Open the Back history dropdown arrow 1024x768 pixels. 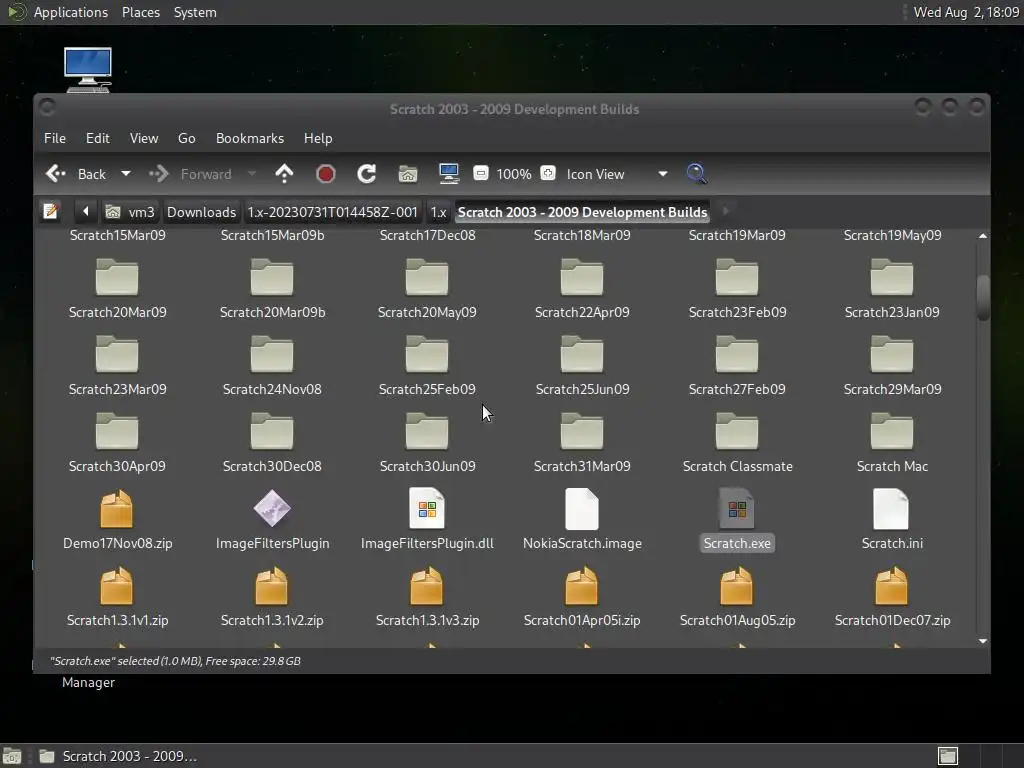pos(126,174)
